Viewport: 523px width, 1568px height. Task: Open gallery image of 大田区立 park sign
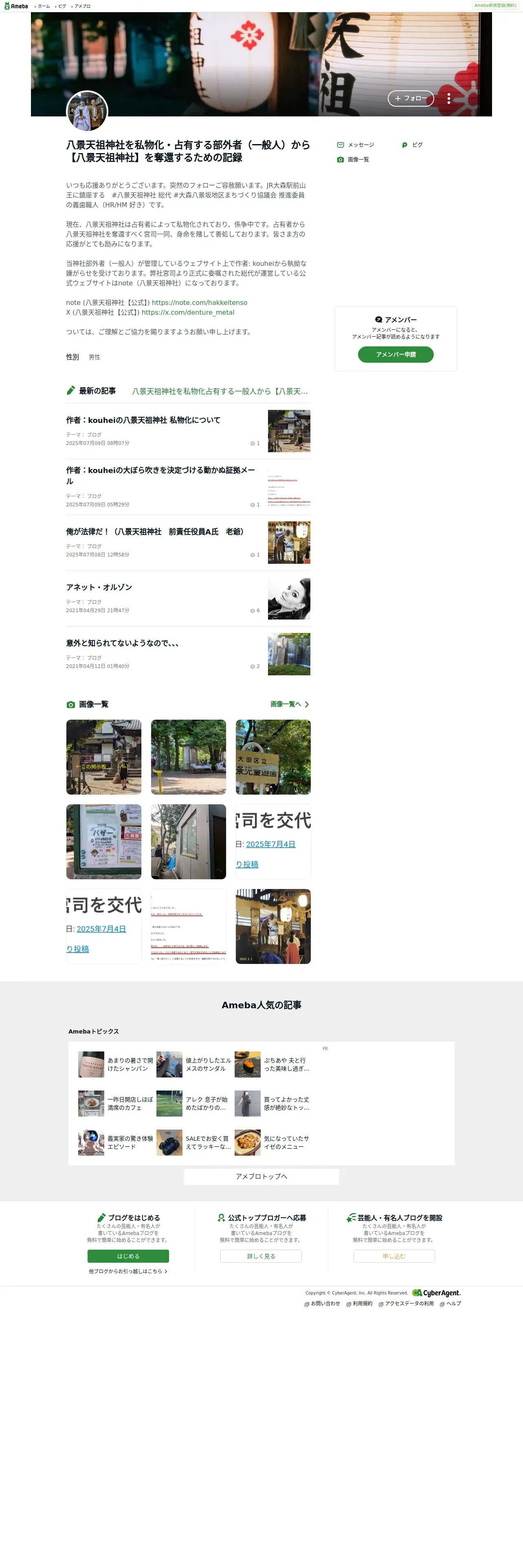273,757
